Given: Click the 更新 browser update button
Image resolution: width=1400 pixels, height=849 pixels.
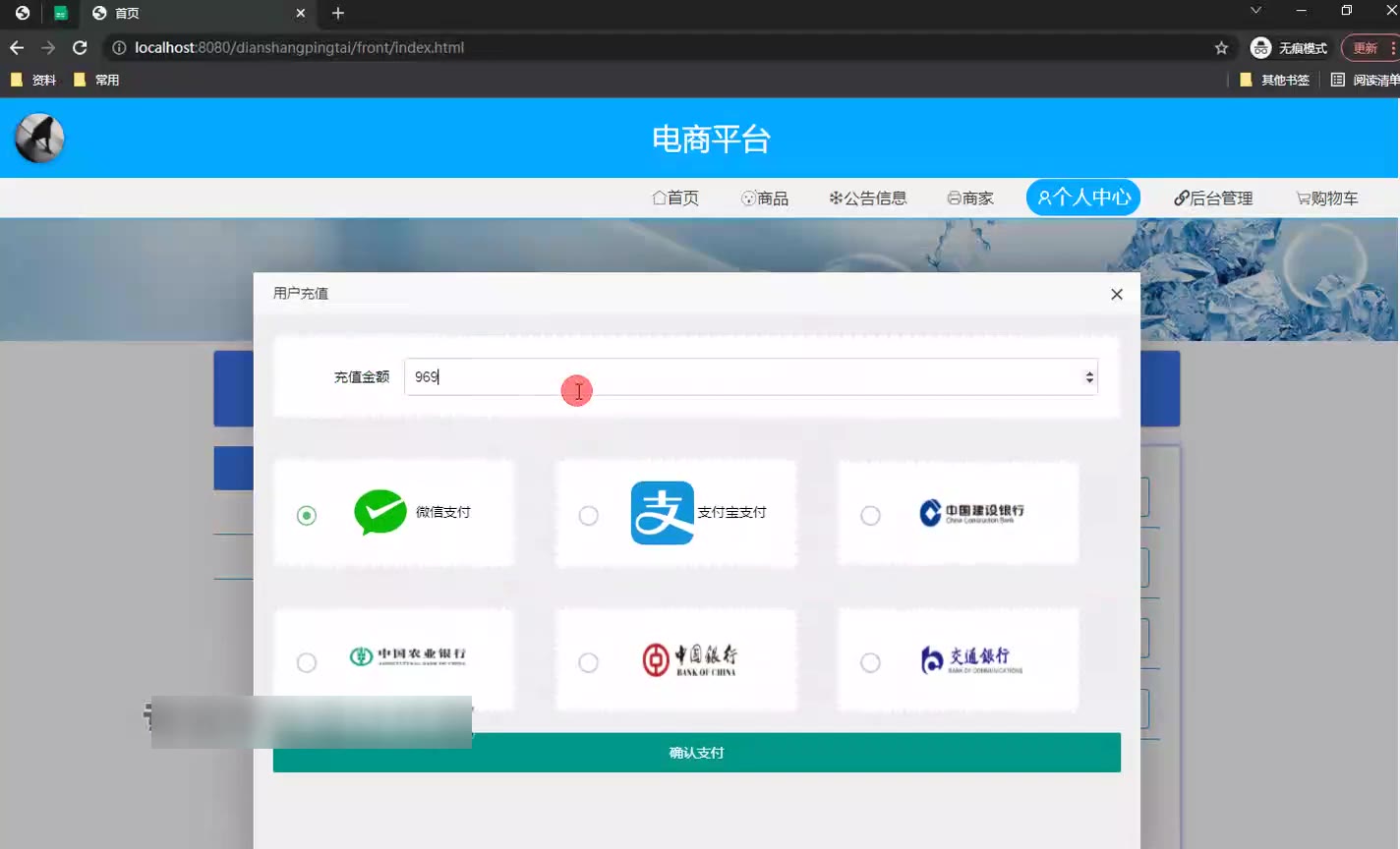Looking at the screenshot, I should (x=1371, y=47).
